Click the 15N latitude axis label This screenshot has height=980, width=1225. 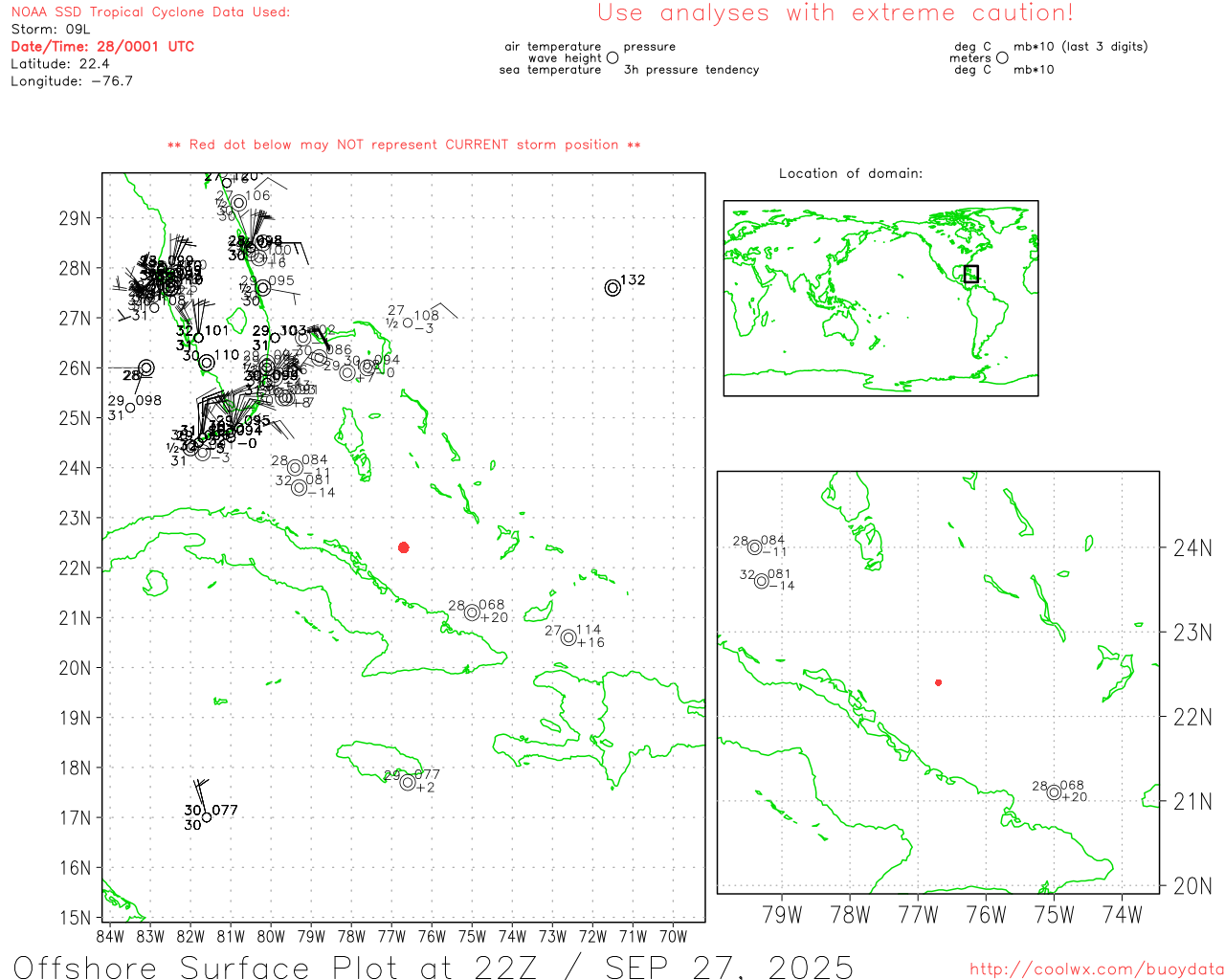[75, 918]
